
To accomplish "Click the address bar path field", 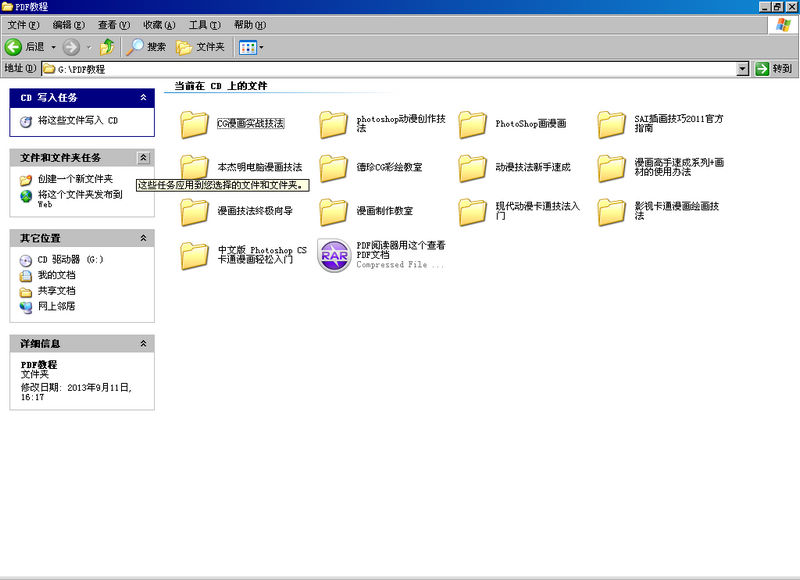I will tap(389, 69).
